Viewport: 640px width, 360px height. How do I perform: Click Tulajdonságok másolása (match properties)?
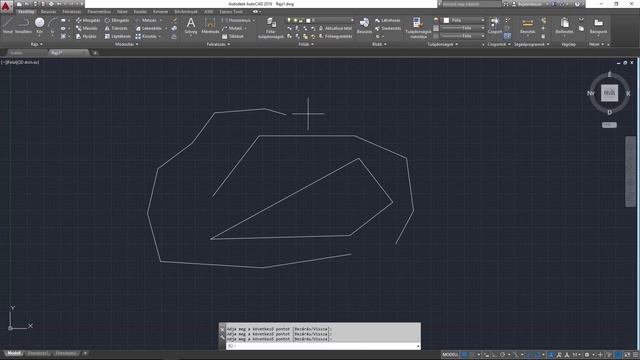click(x=418, y=28)
